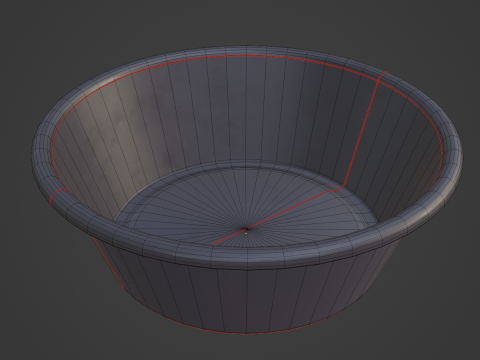The width and height of the screenshot is (480, 360).
Task: Select the red seam on outer wall
Action: click(108, 263)
